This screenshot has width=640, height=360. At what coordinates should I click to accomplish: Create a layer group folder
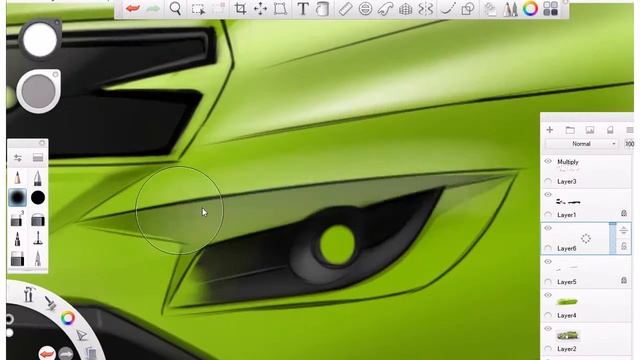coord(570,130)
